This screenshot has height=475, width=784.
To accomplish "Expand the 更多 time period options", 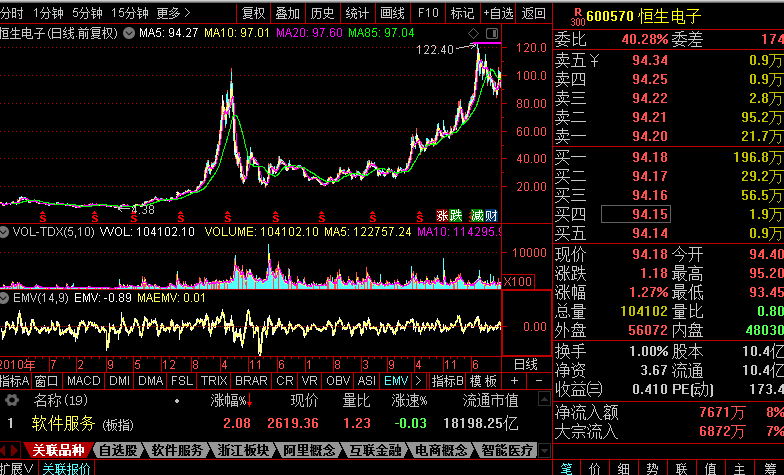I will click(174, 13).
